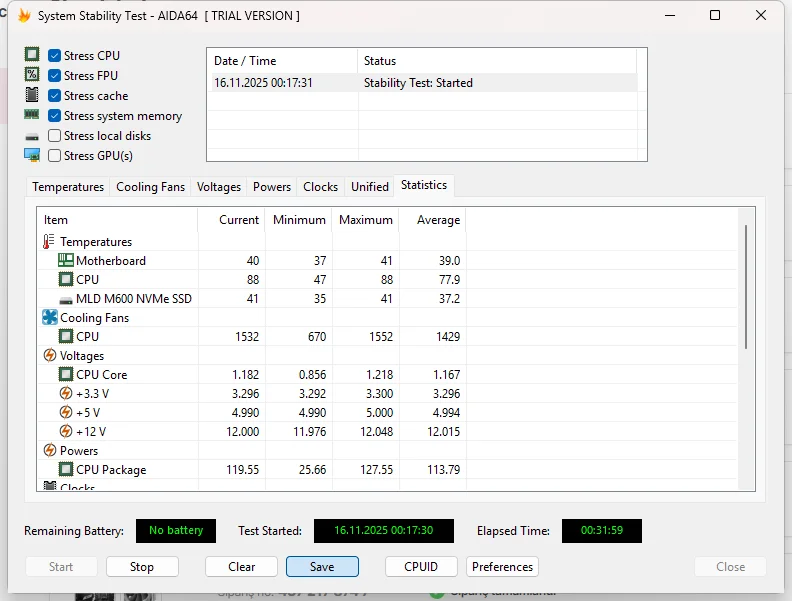Uncheck Stress FPU
Screen dimensions: 792x601
55,76
